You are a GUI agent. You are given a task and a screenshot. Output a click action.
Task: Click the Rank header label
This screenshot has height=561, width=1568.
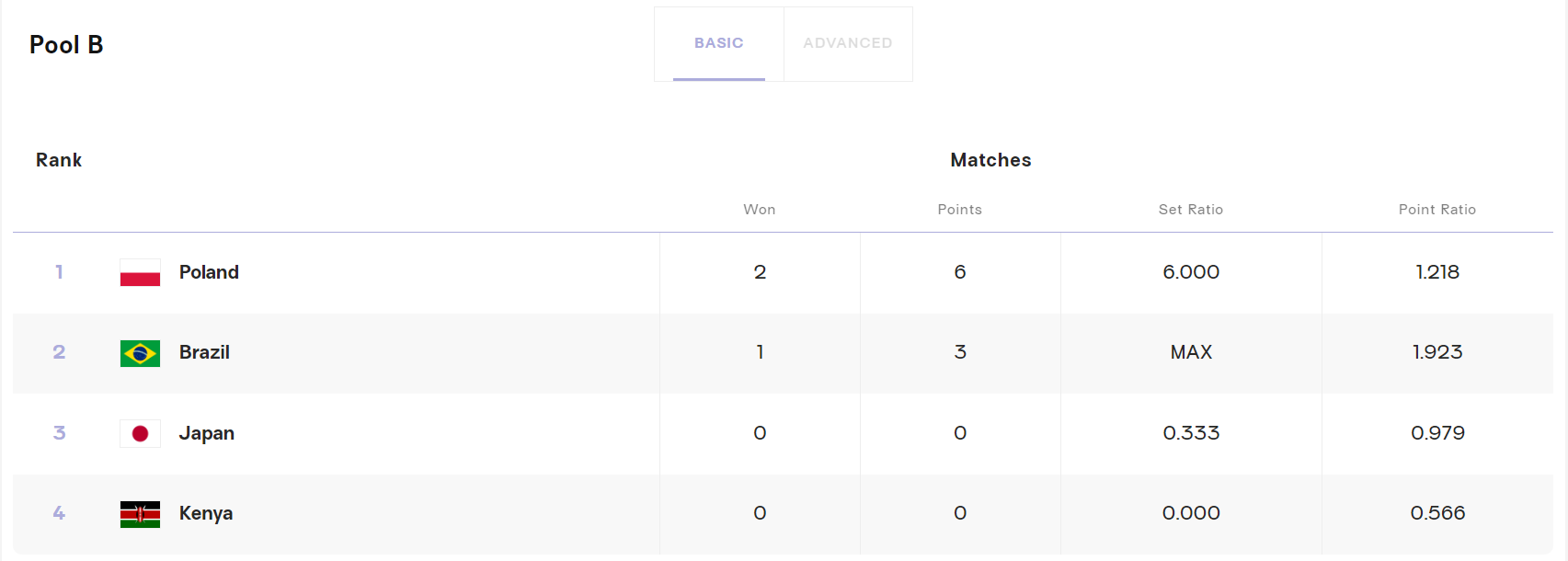click(59, 160)
